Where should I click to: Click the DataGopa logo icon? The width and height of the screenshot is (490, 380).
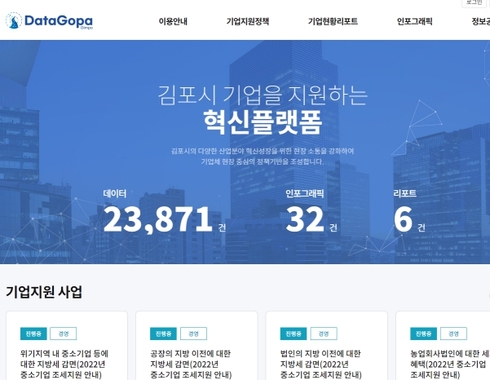point(14,21)
